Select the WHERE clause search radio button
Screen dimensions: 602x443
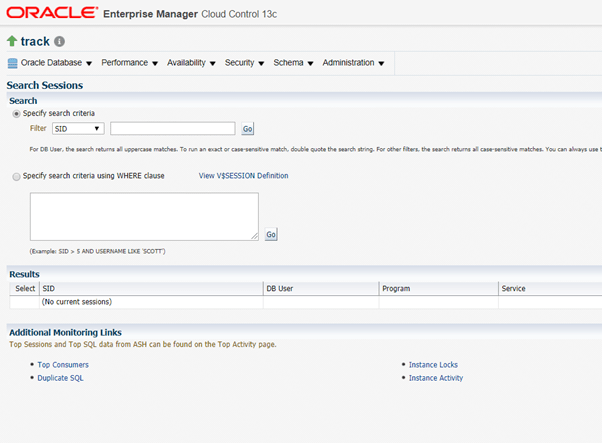(16, 176)
